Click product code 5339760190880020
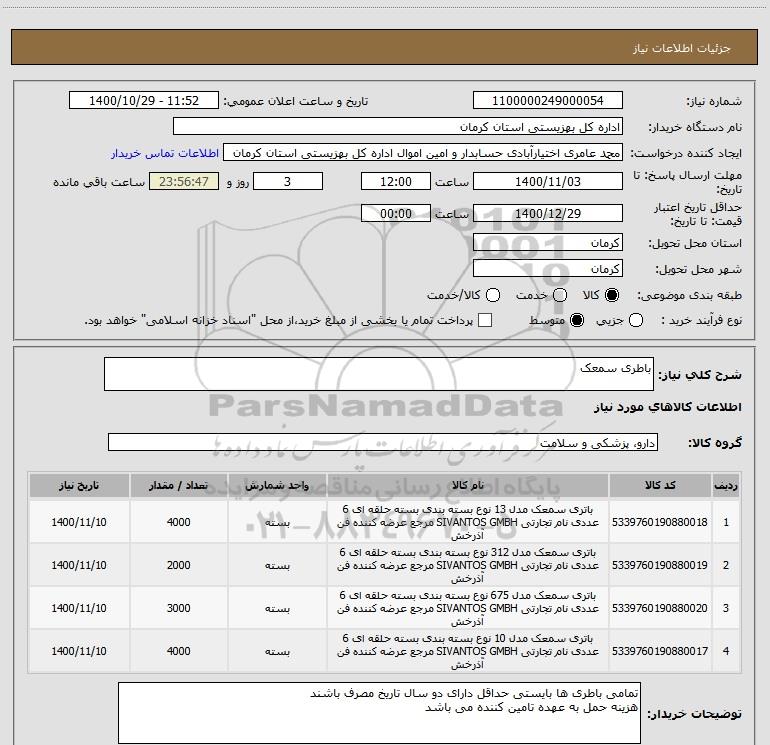 click(x=660, y=608)
